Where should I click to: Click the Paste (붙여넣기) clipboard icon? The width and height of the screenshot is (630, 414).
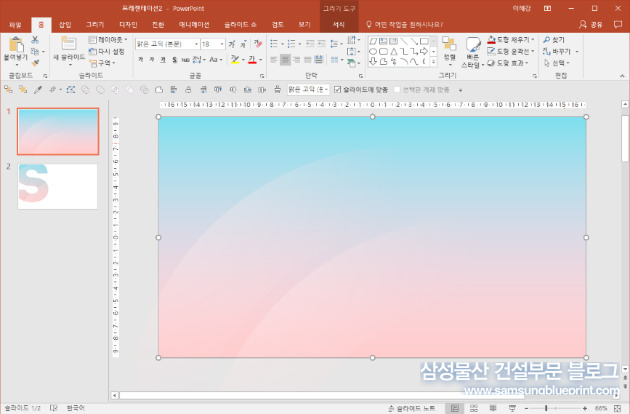coord(16,45)
